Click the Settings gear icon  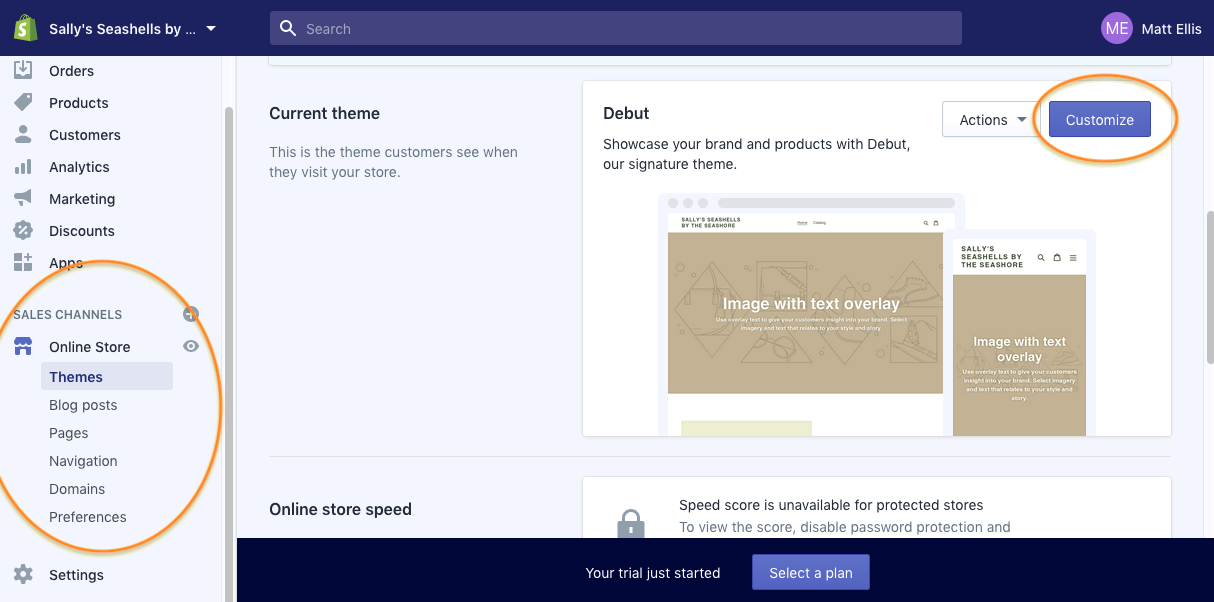(x=23, y=575)
